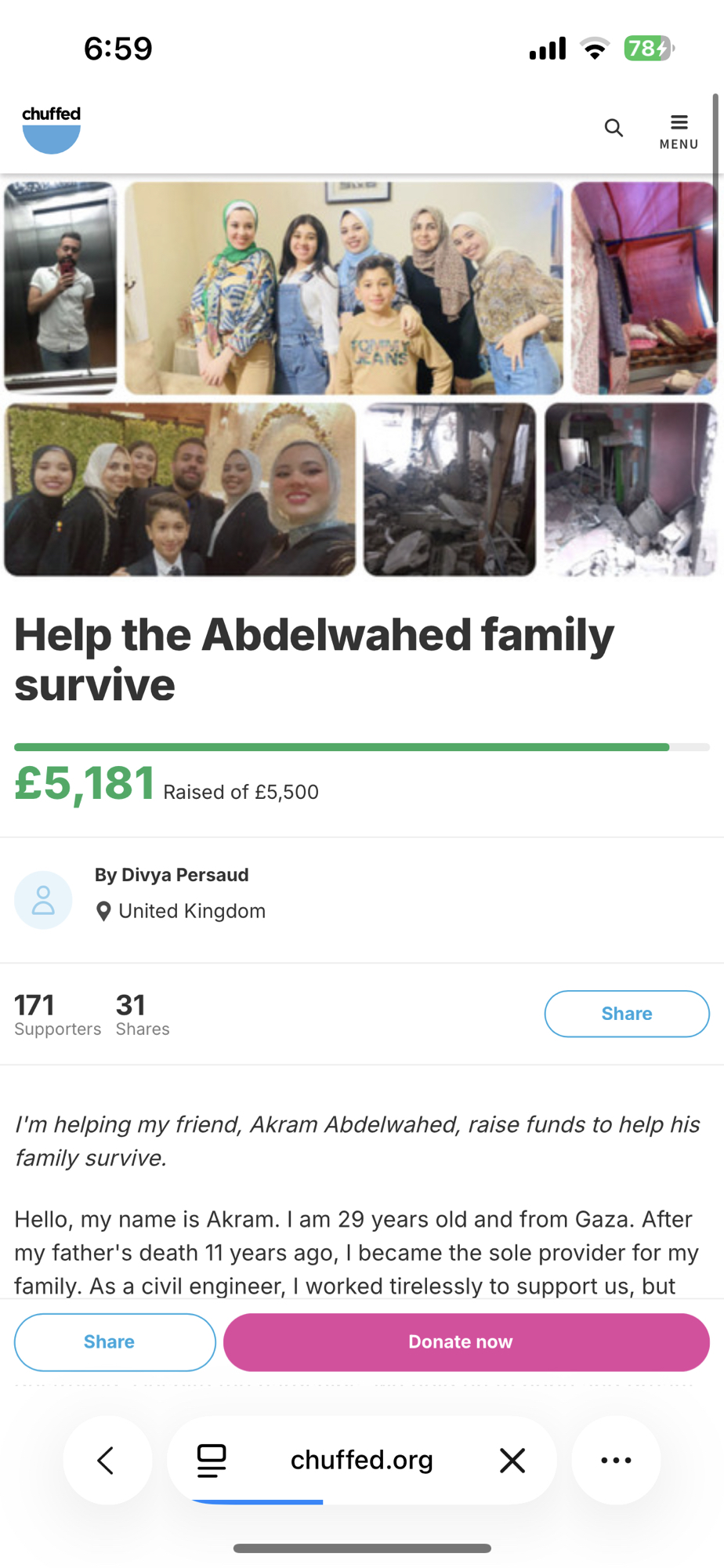Viewport: 724px width, 1568px height.
Task: Tap the bottom-left Share button
Action: 115,1342
